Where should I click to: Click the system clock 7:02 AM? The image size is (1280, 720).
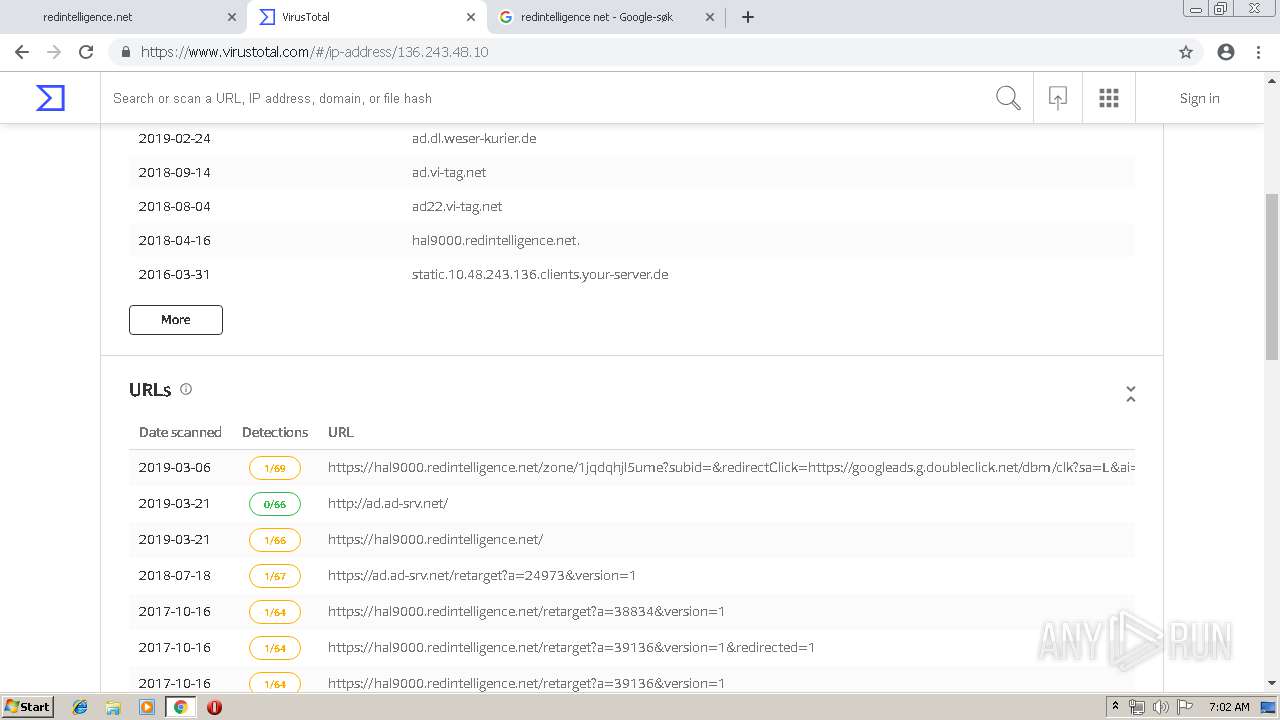1229,707
